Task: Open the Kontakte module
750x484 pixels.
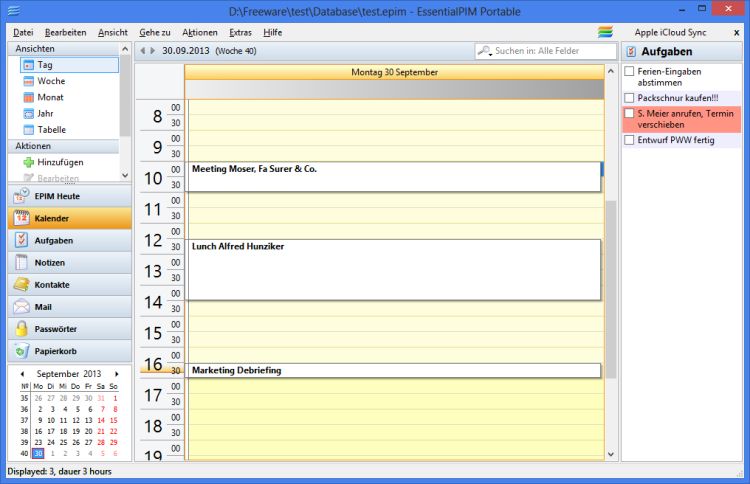Action: [x=21, y=285]
